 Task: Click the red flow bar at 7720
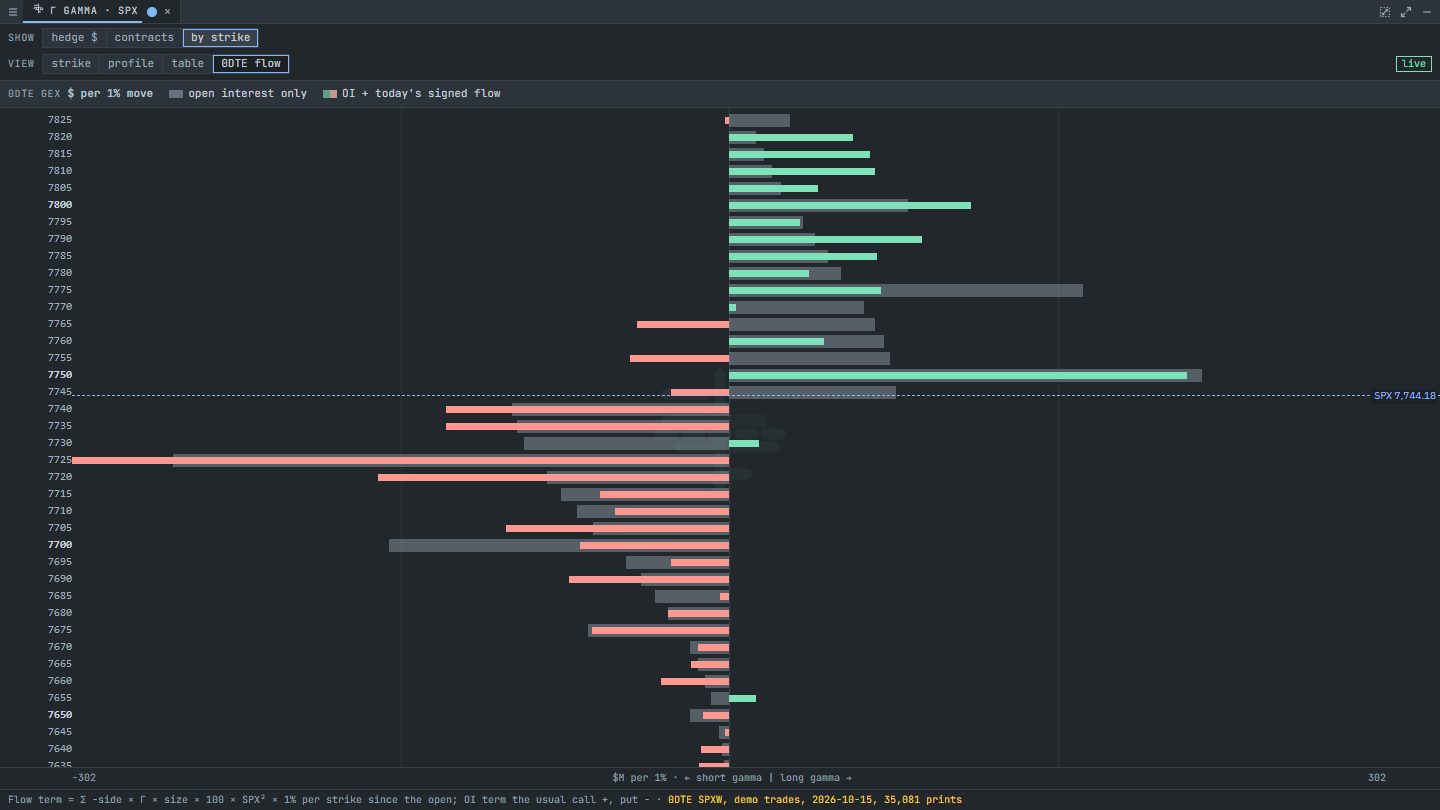(553, 477)
